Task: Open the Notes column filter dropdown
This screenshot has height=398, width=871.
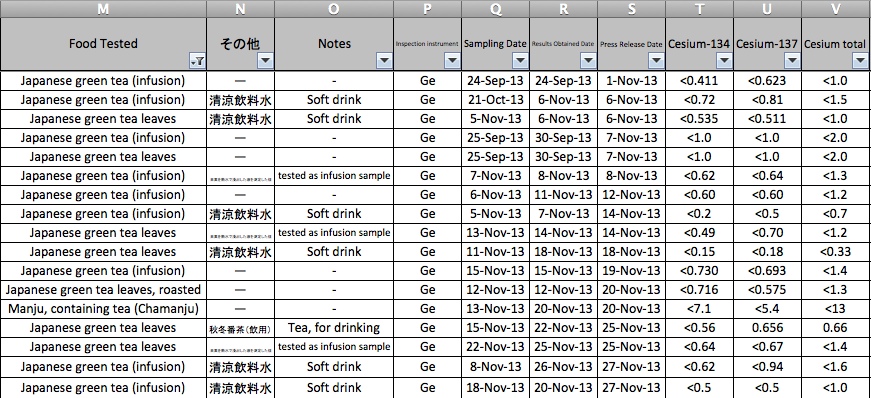Action: [x=384, y=61]
